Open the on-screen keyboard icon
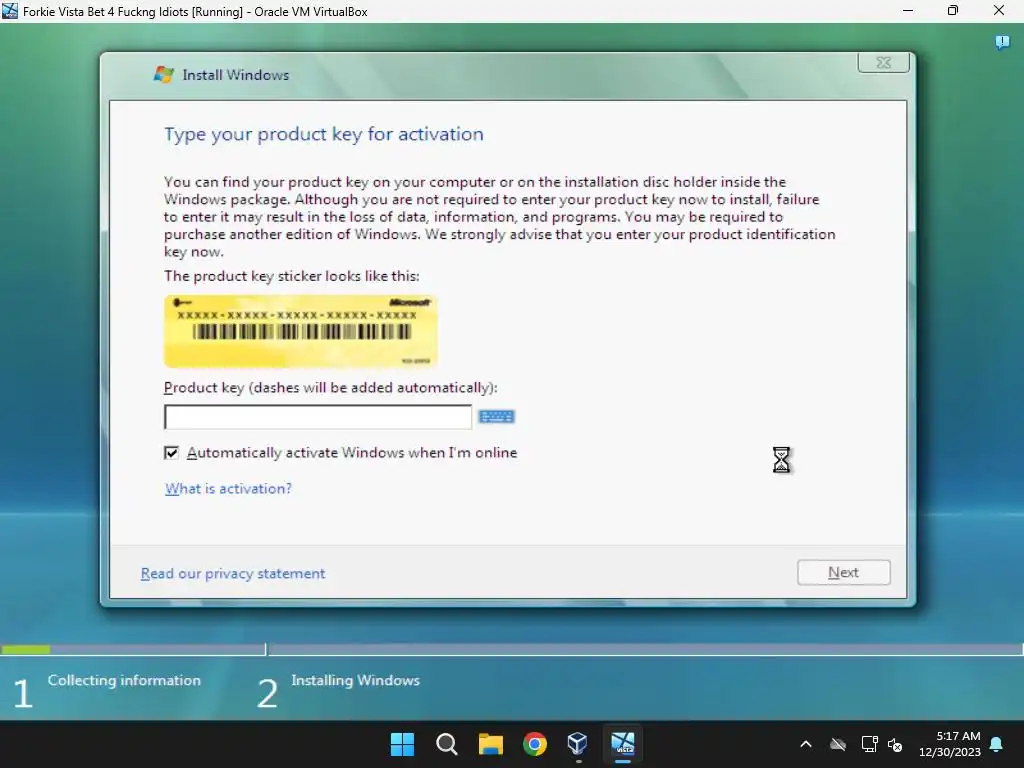The height and width of the screenshot is (768, 1024). (496, 417)
